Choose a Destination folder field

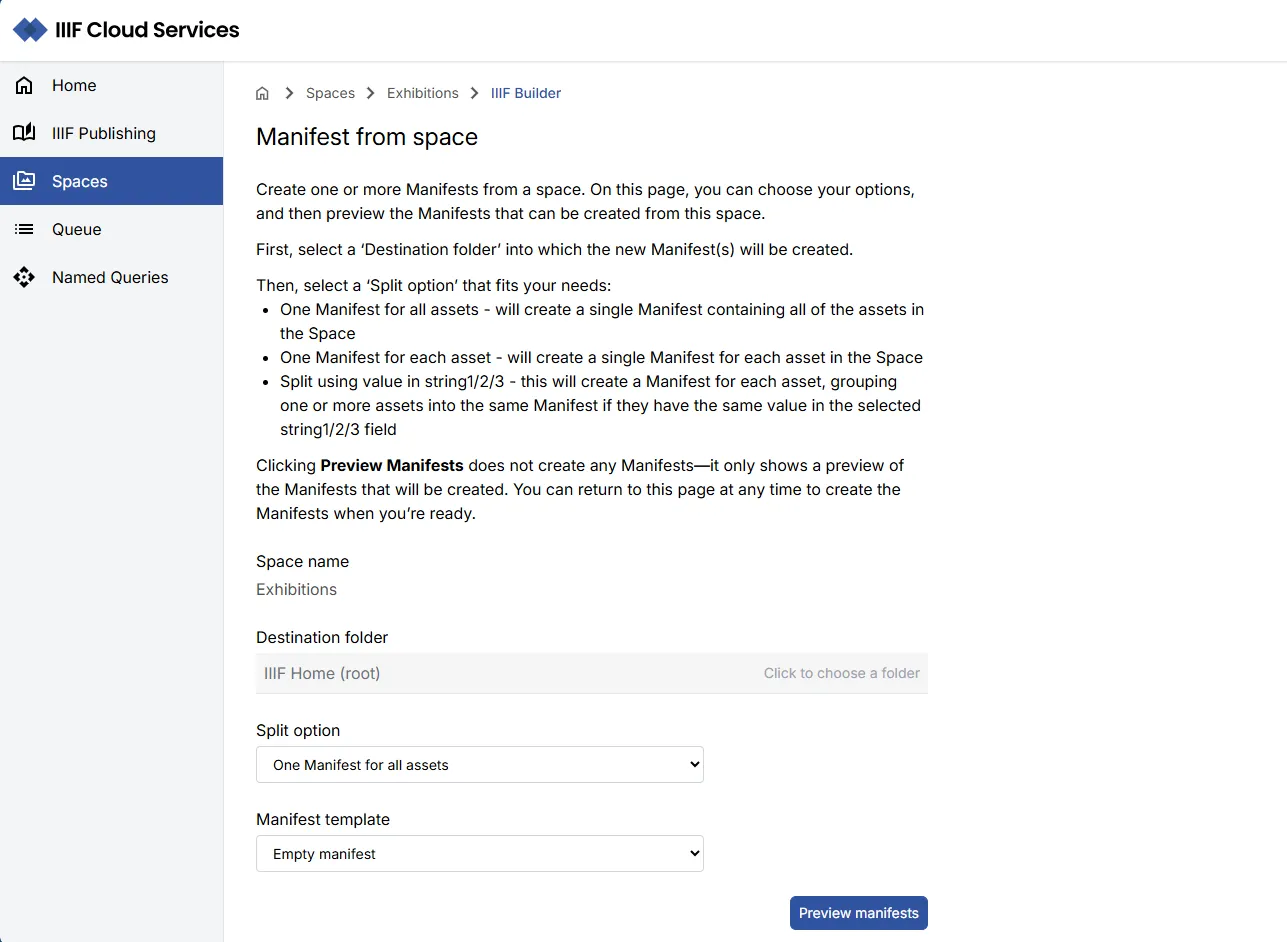point(592,673)
